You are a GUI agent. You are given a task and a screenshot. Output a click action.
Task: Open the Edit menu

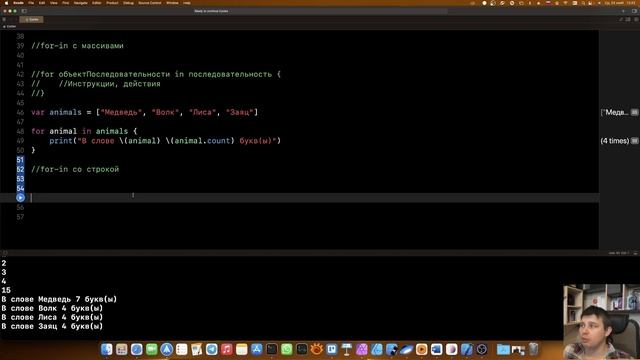tap(42, 3)
